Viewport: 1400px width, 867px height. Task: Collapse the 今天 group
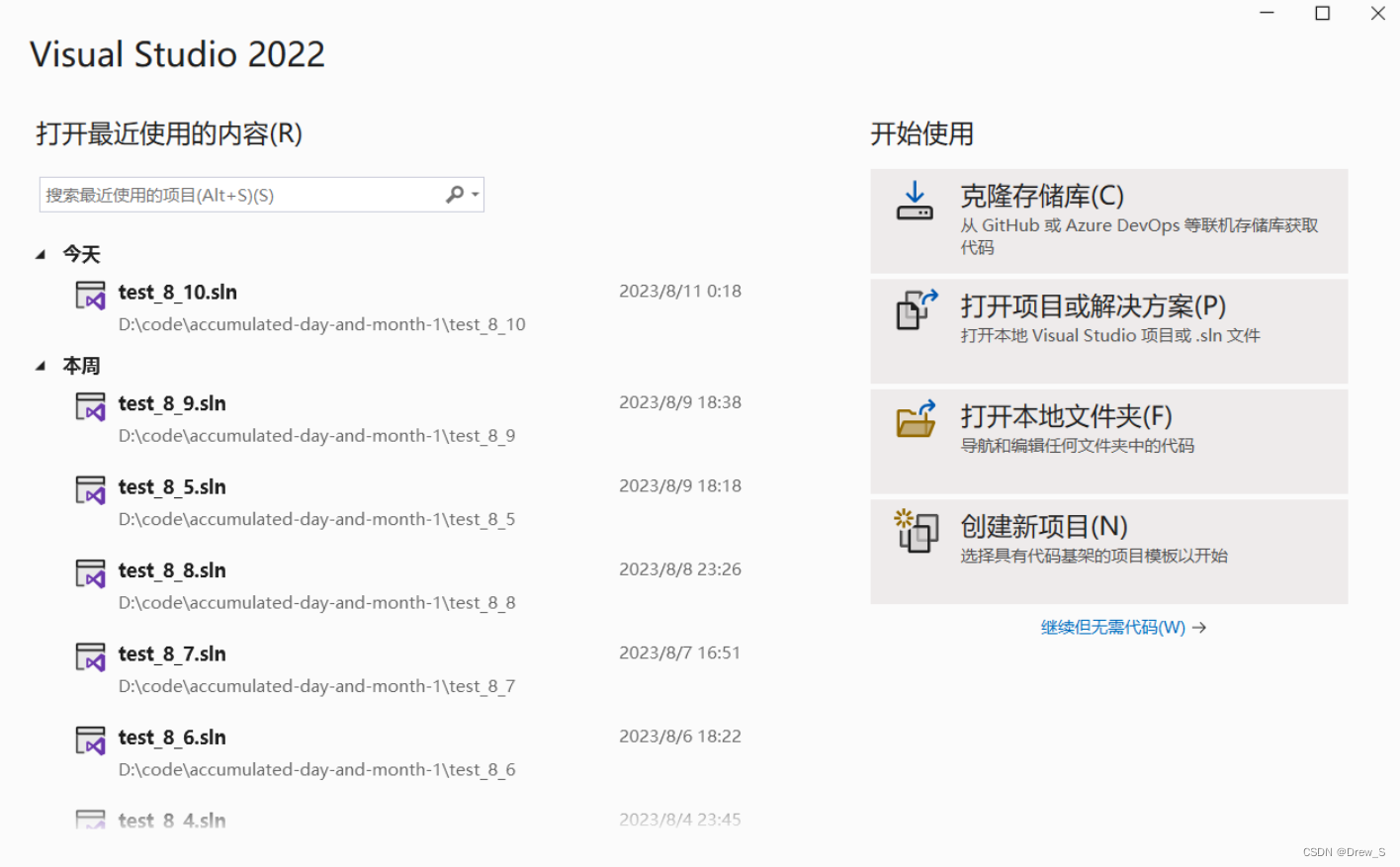[41, 255]
